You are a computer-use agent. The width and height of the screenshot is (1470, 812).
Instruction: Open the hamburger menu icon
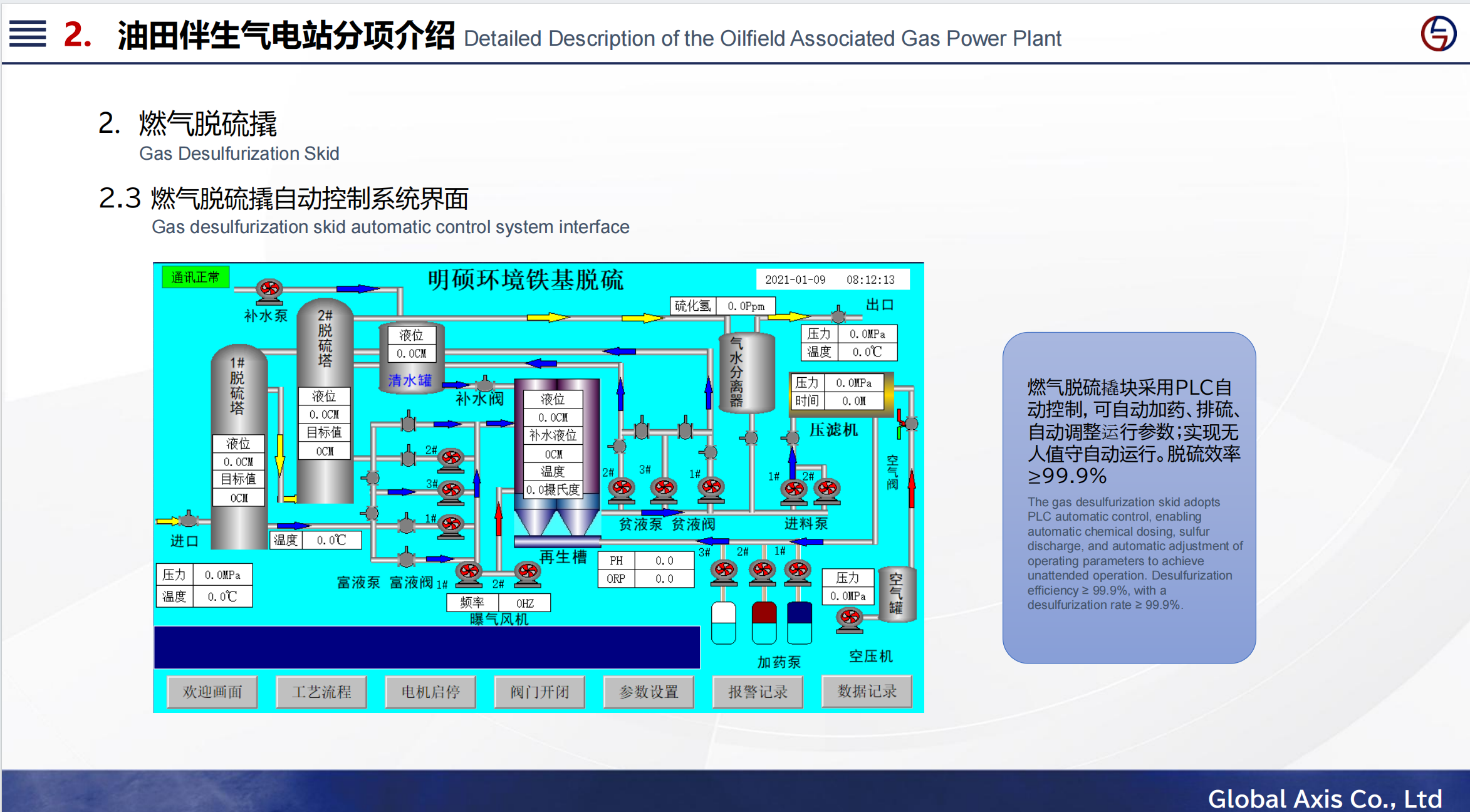point(28,34)
